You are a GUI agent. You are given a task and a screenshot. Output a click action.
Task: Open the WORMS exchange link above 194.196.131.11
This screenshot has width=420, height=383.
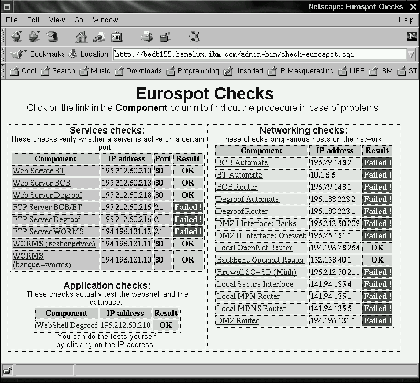(x=54, y=243)
